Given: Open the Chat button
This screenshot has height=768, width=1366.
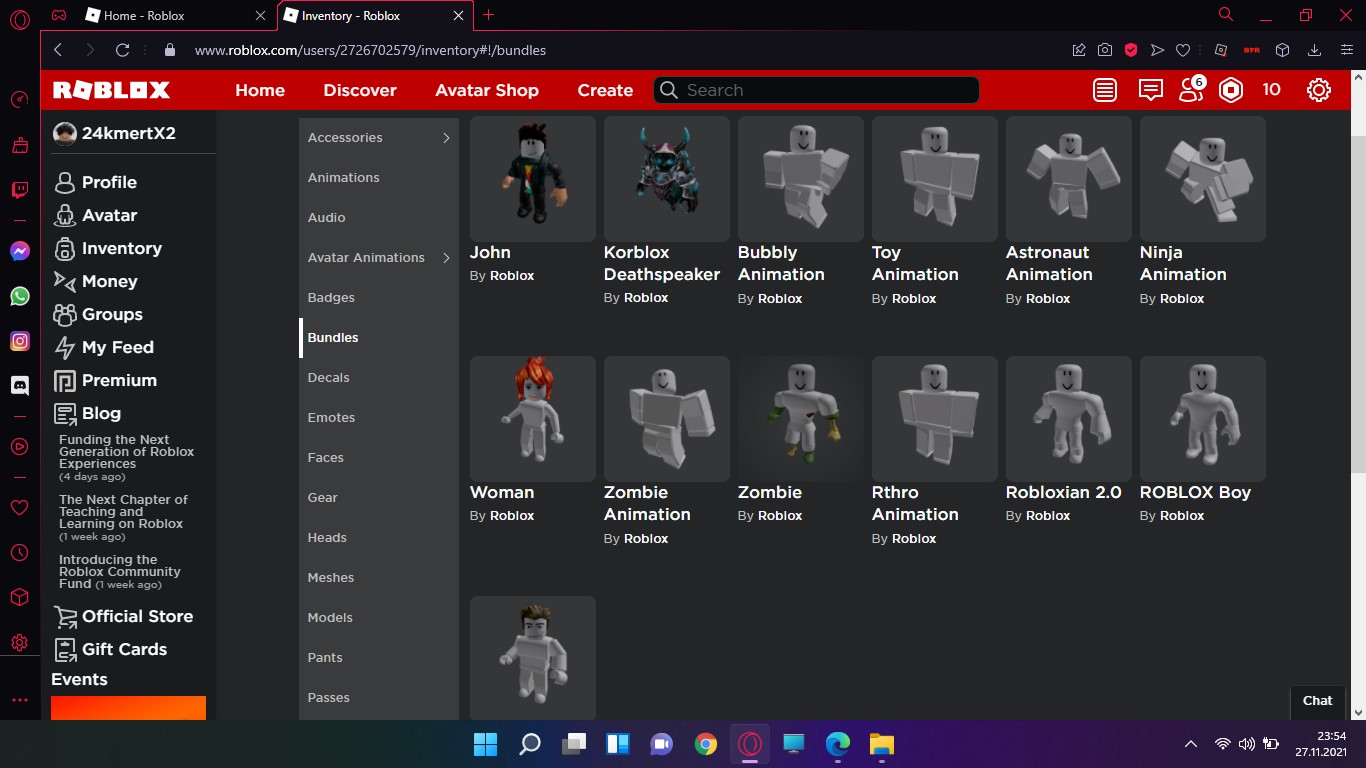Looking at the screenshot, I should tap(1317, 701).
